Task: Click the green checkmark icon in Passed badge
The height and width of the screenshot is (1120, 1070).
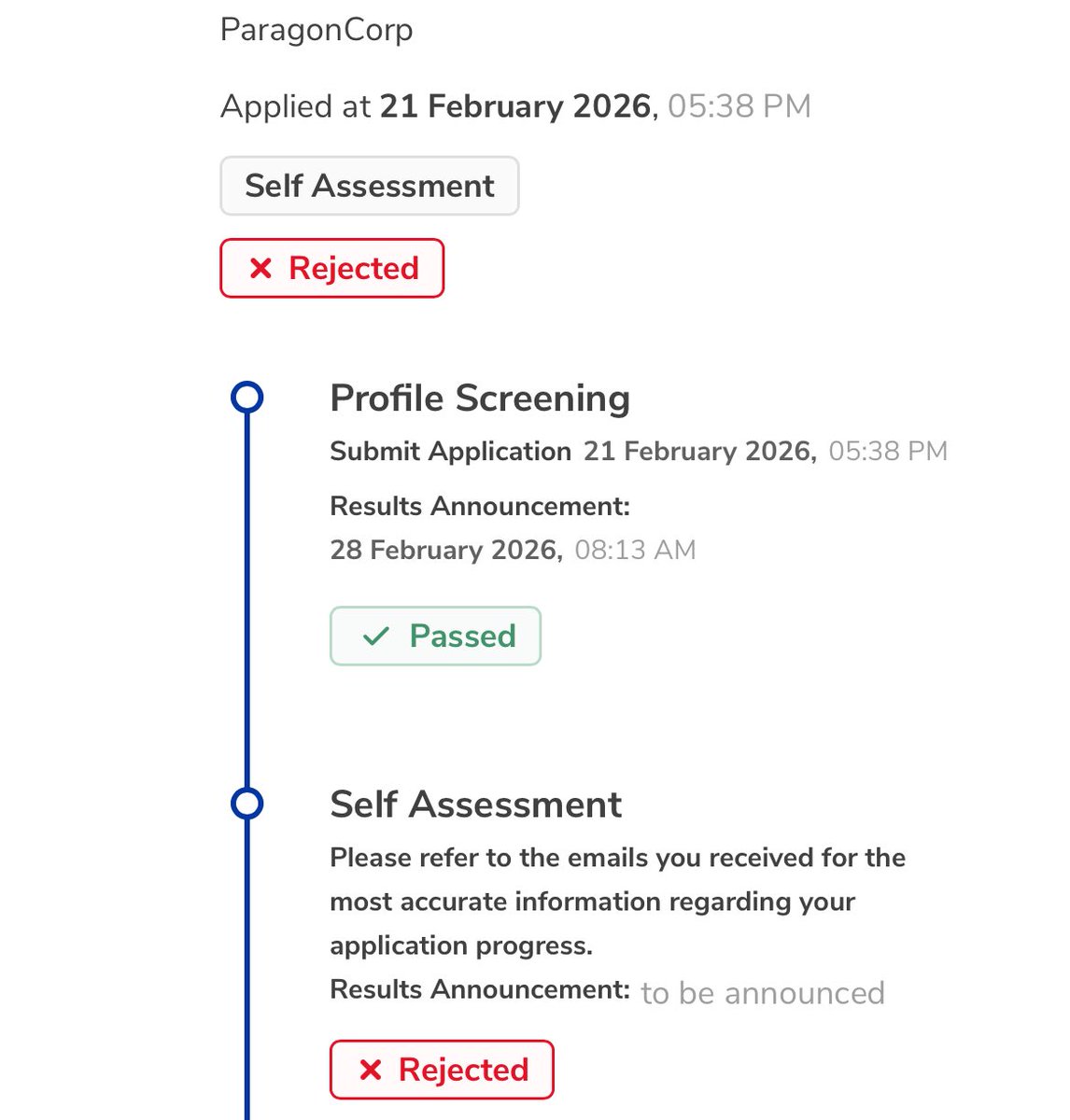Action: (375, 637)
